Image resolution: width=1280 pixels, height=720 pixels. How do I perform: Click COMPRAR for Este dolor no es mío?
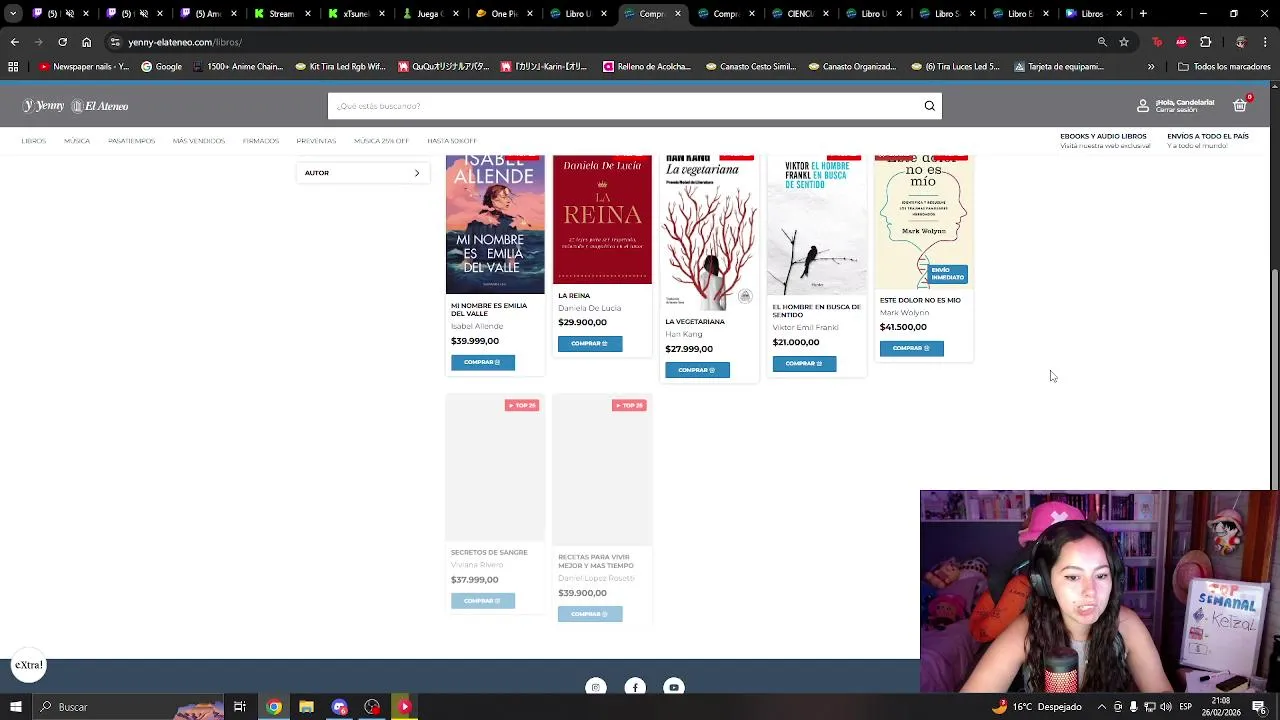click(x=911, y=348)
